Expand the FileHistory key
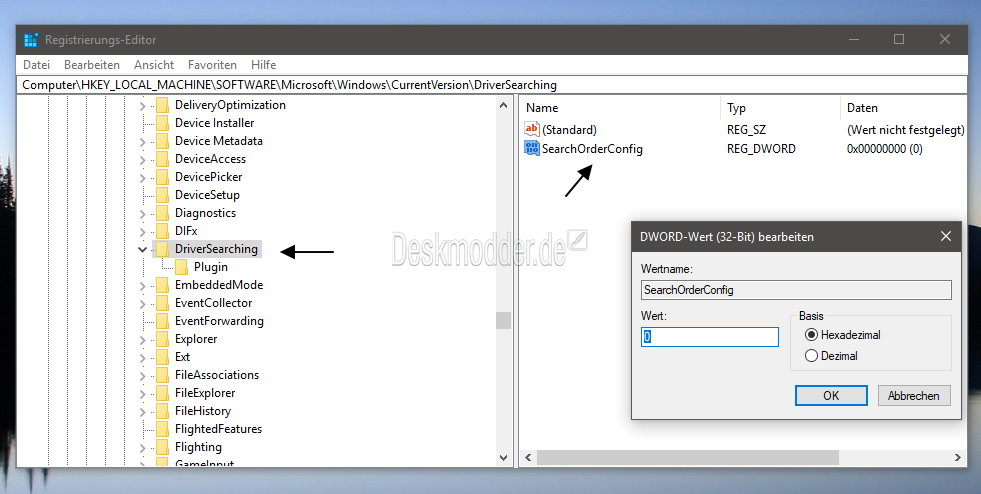The image size is (981, 494). (143, 412)
